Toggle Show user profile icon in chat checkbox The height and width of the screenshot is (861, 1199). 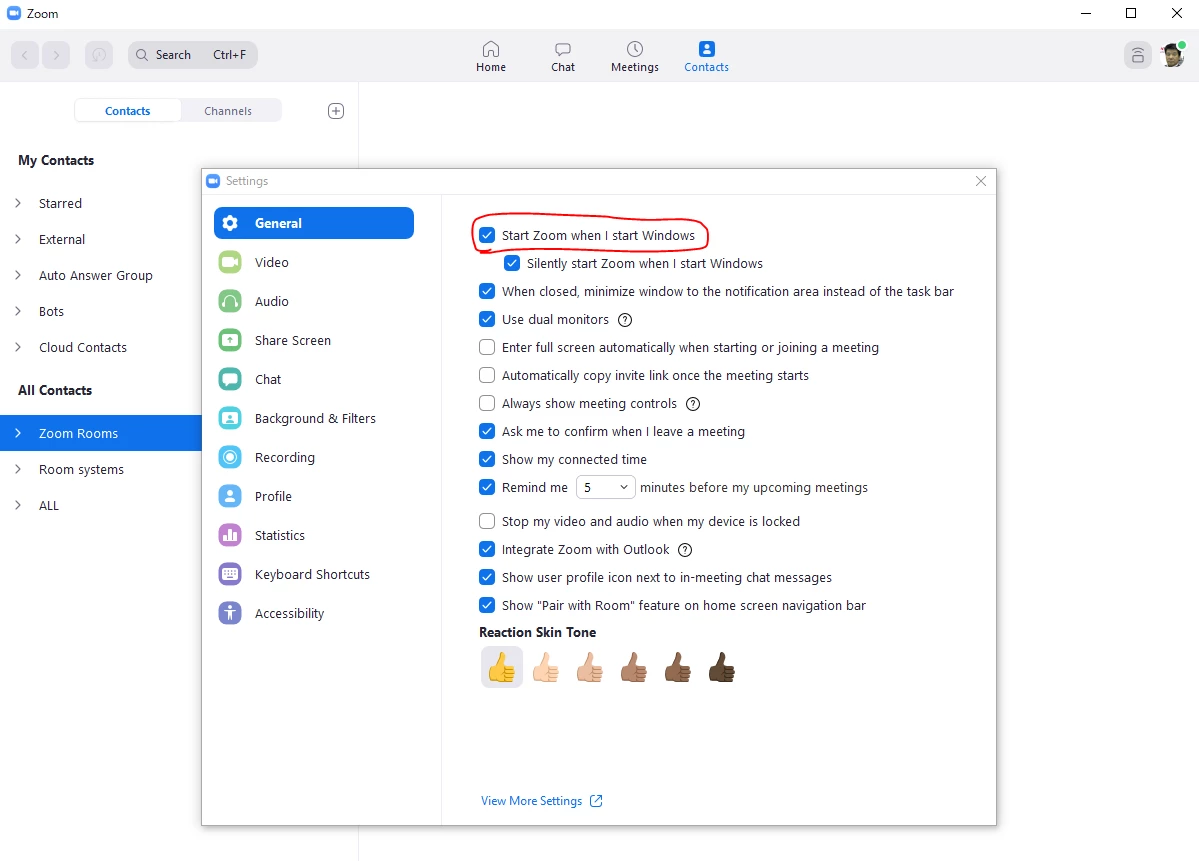coord(487,577)
